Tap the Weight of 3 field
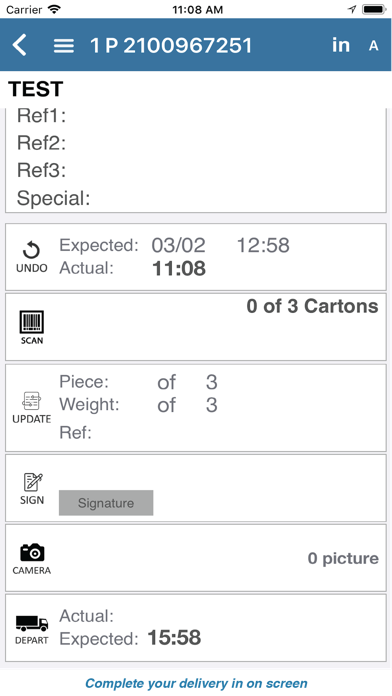392x696 pixels. [x=139, y=405]
